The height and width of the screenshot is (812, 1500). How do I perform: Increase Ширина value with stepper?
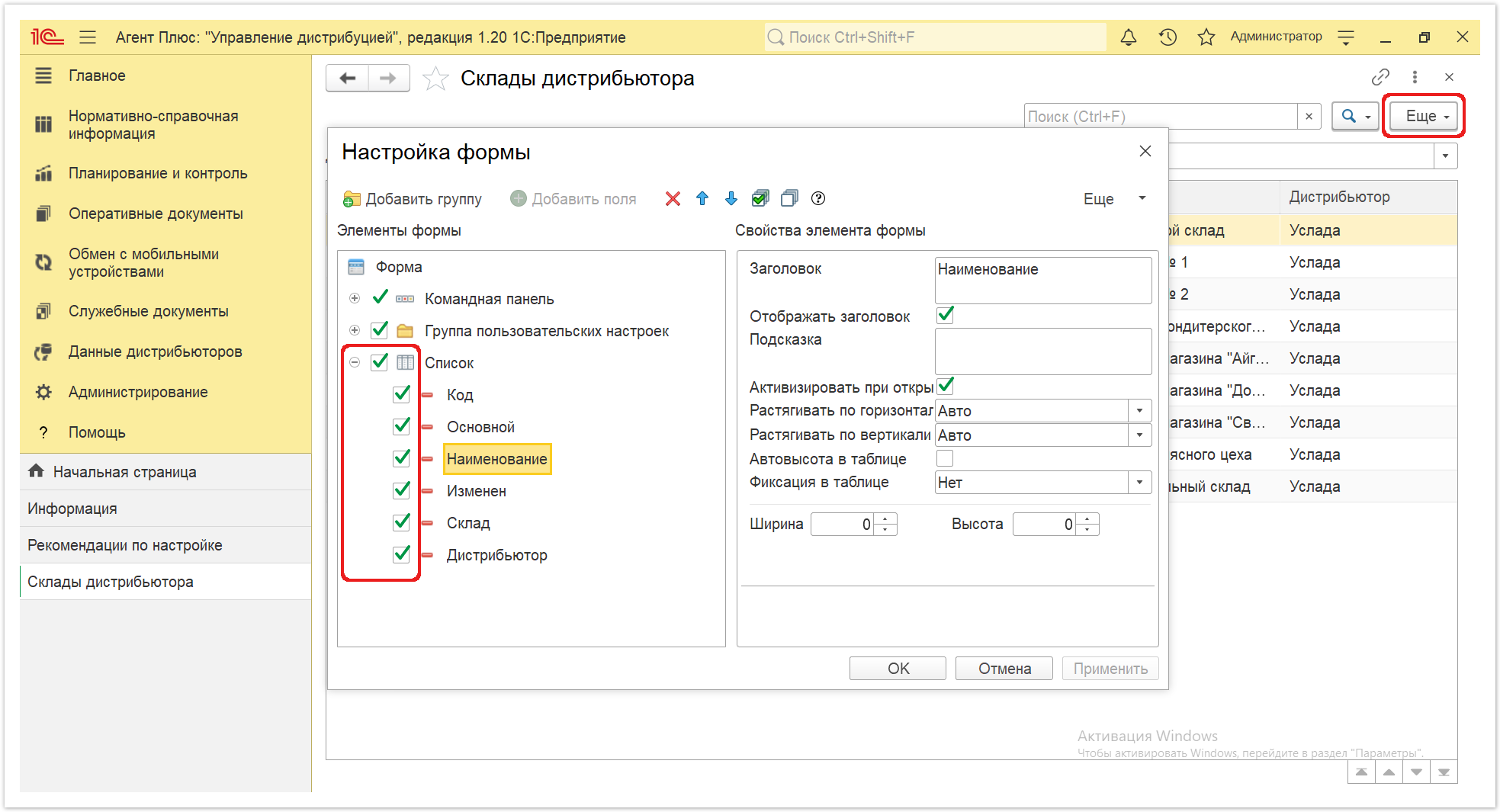pos(885,519)
